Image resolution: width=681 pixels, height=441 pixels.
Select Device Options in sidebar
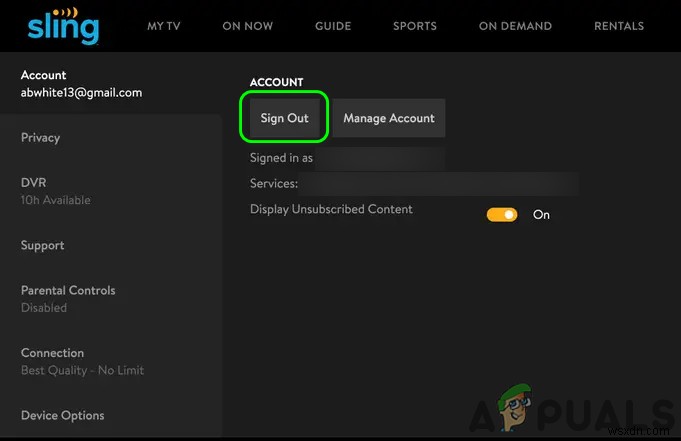pos(63,416)
